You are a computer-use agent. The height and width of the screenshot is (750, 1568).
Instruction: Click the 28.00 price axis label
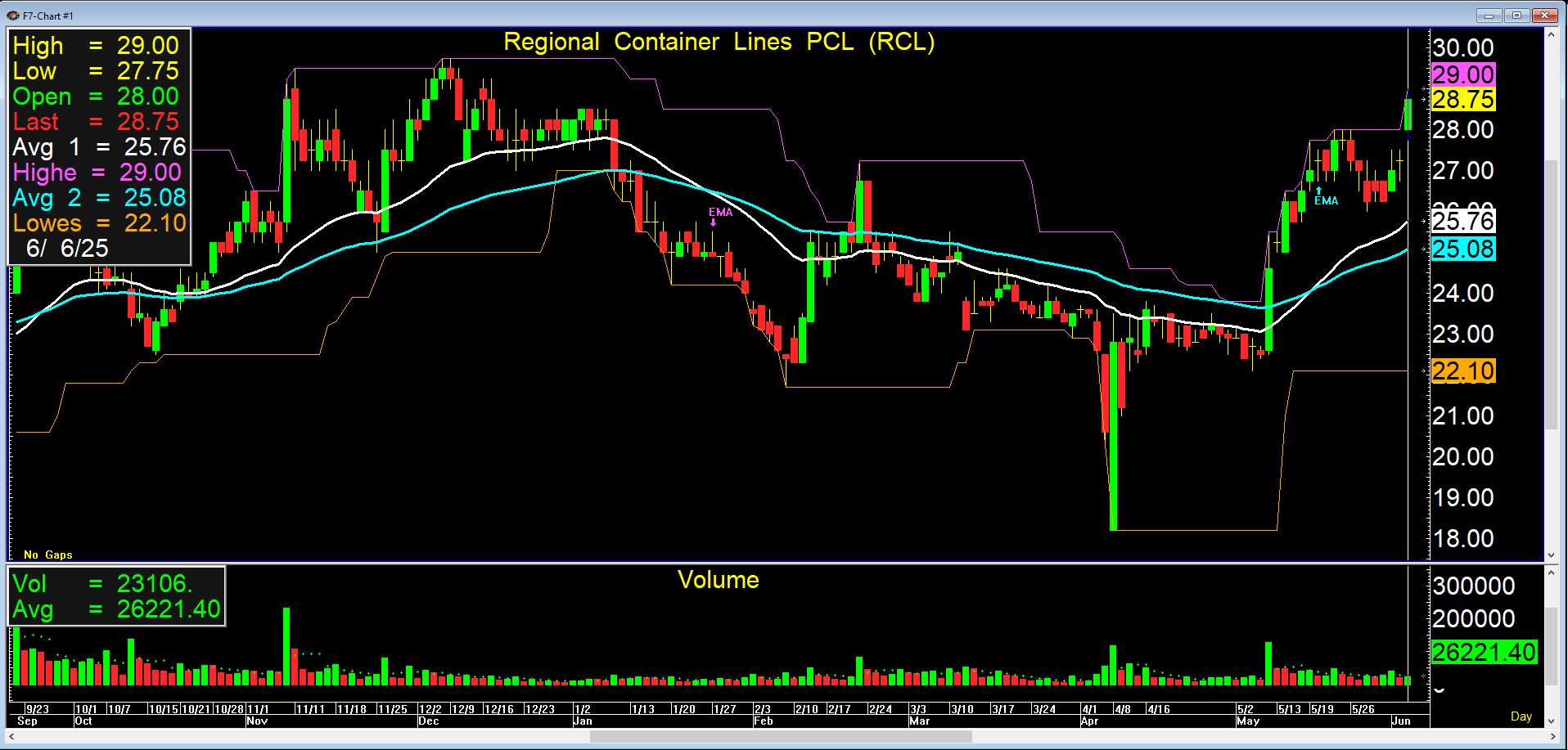[1463, 130]
